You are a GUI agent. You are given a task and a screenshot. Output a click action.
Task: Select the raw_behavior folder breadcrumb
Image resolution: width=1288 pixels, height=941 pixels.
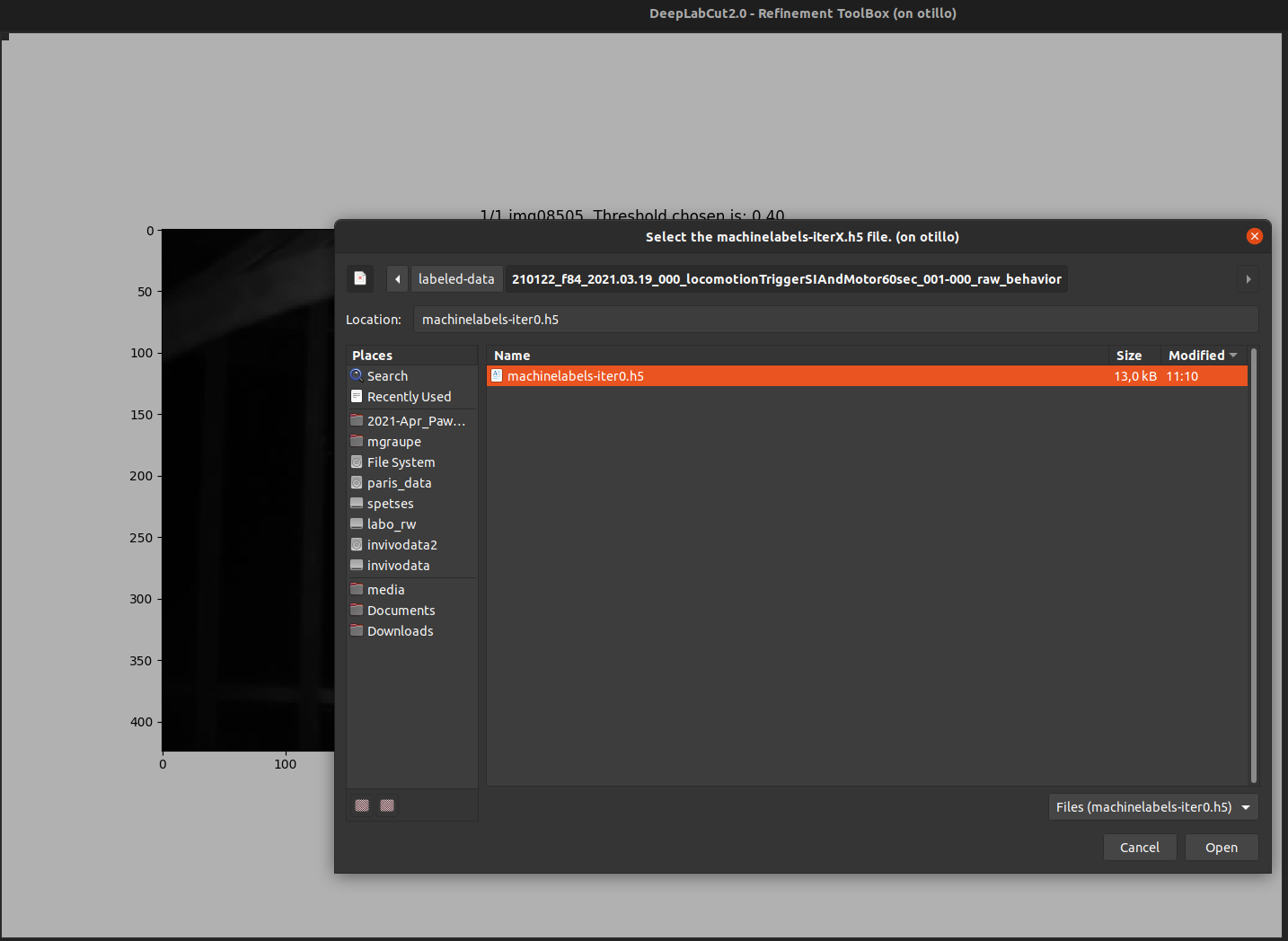pyautogui.click(x=786, y=278)
